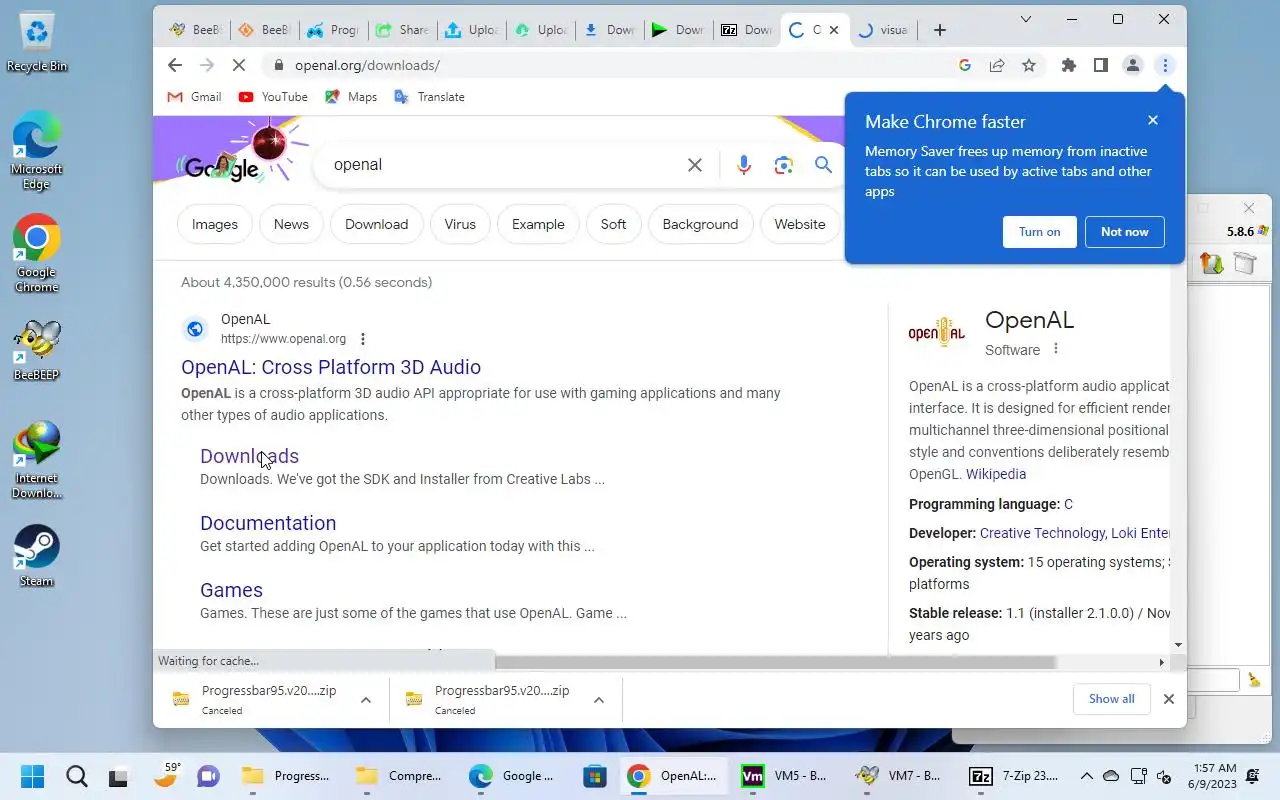Screen dimensions: 1280x800
Task: Turn on Memory Saver
Action: tap(1039, 232)
